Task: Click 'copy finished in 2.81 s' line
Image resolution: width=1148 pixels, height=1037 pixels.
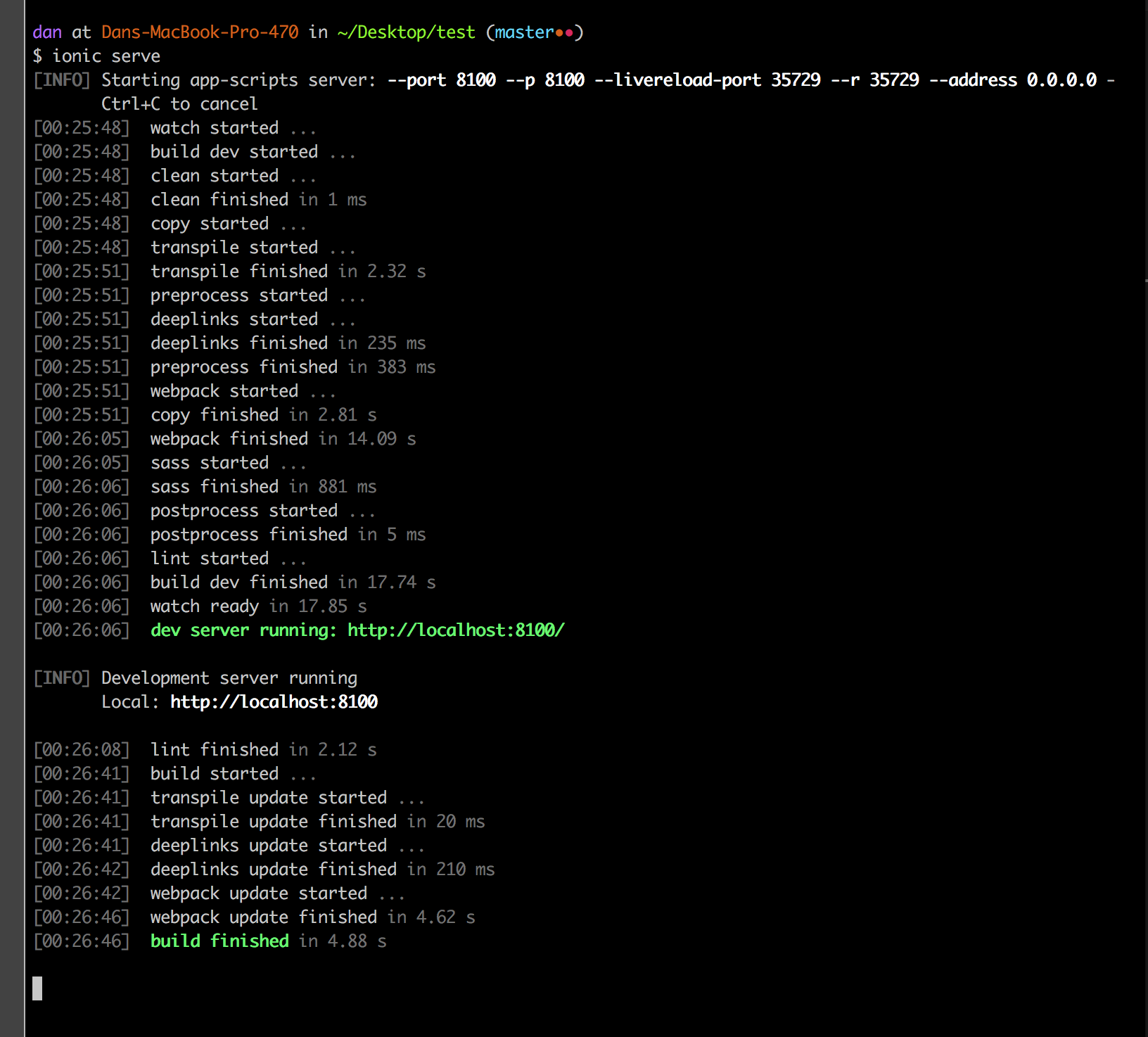Action: coord(263,415)
